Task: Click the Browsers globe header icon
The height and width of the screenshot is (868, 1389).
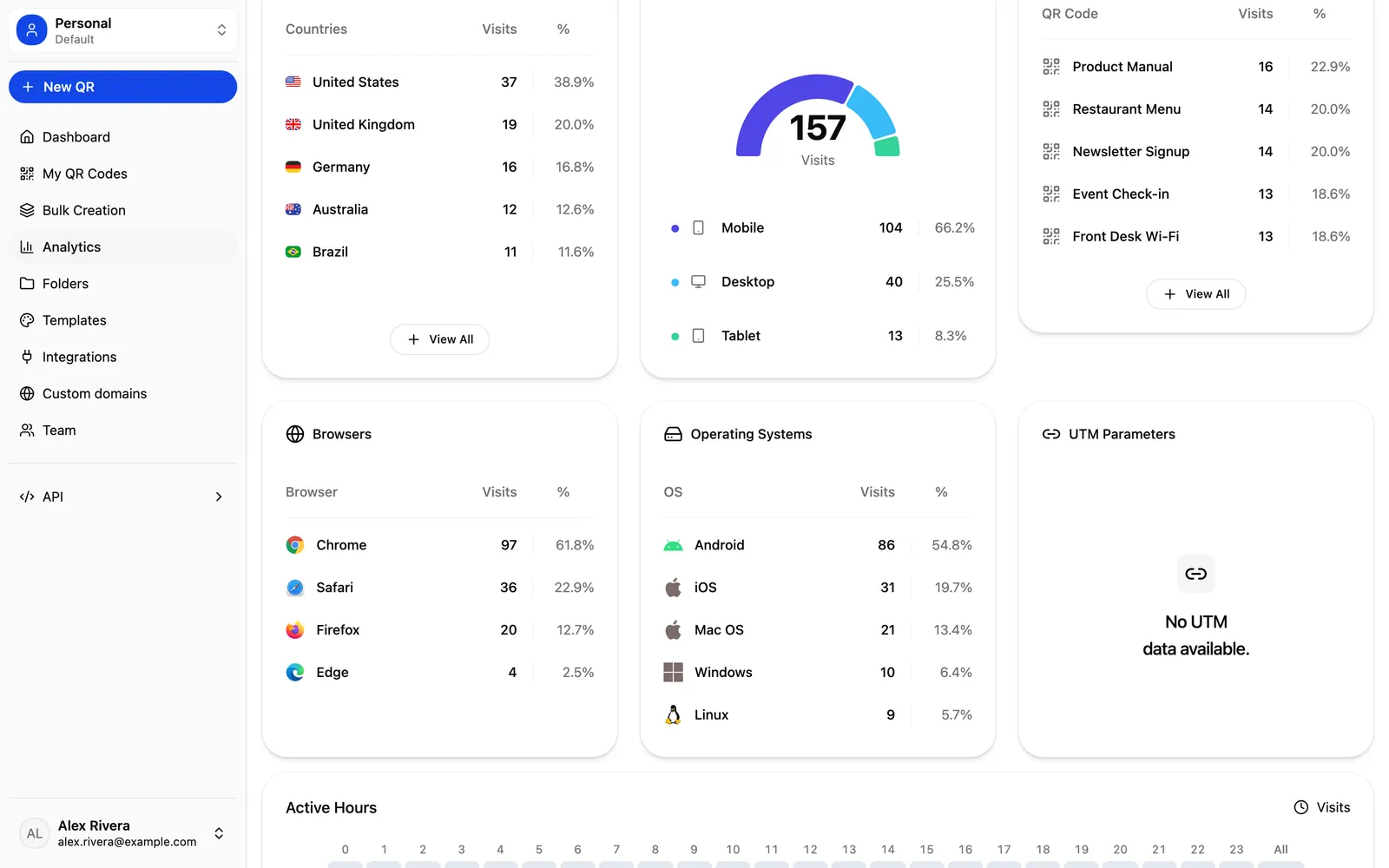Action: pyautogui.click(x=295, y=434)
